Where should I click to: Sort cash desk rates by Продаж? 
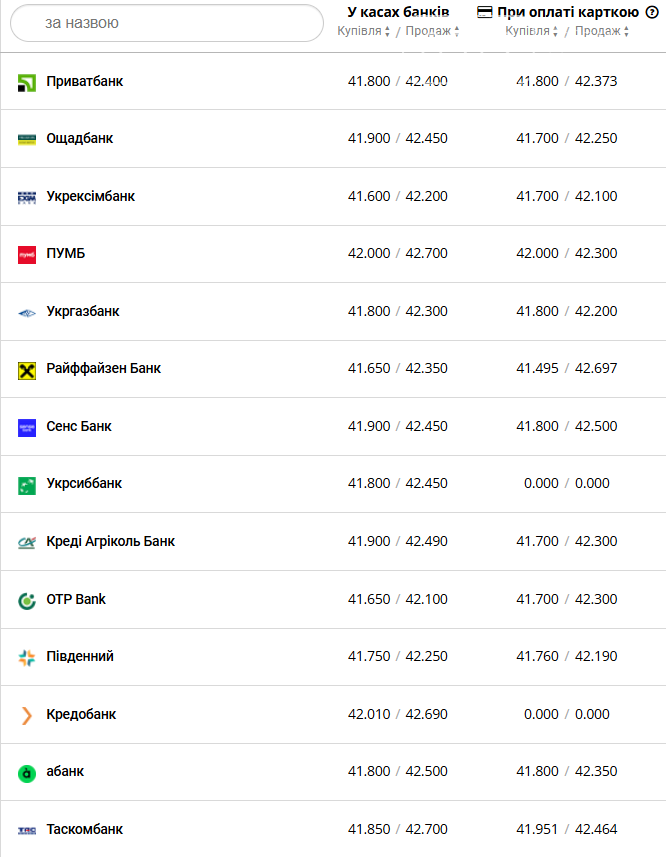point(432,31)
